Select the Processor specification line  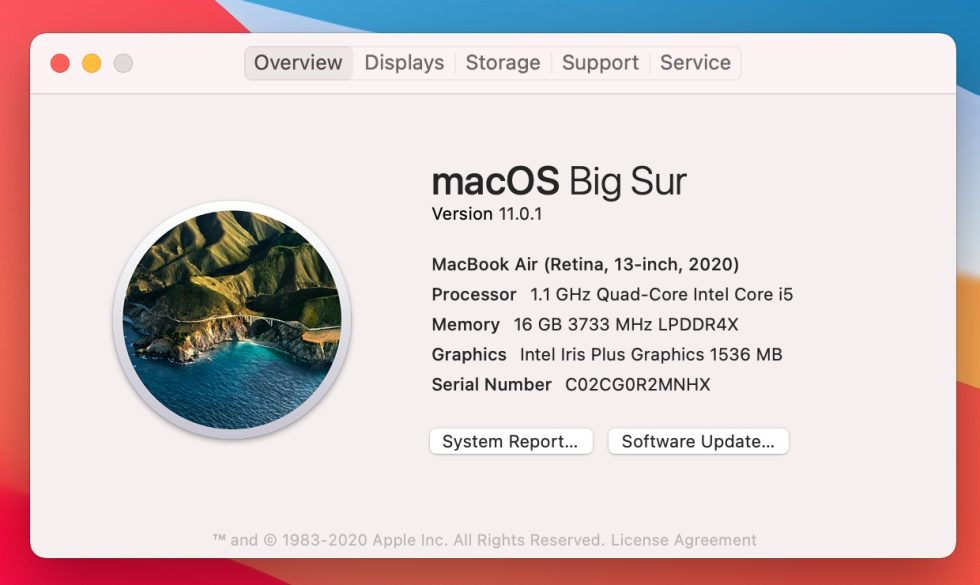click(611, 294)
